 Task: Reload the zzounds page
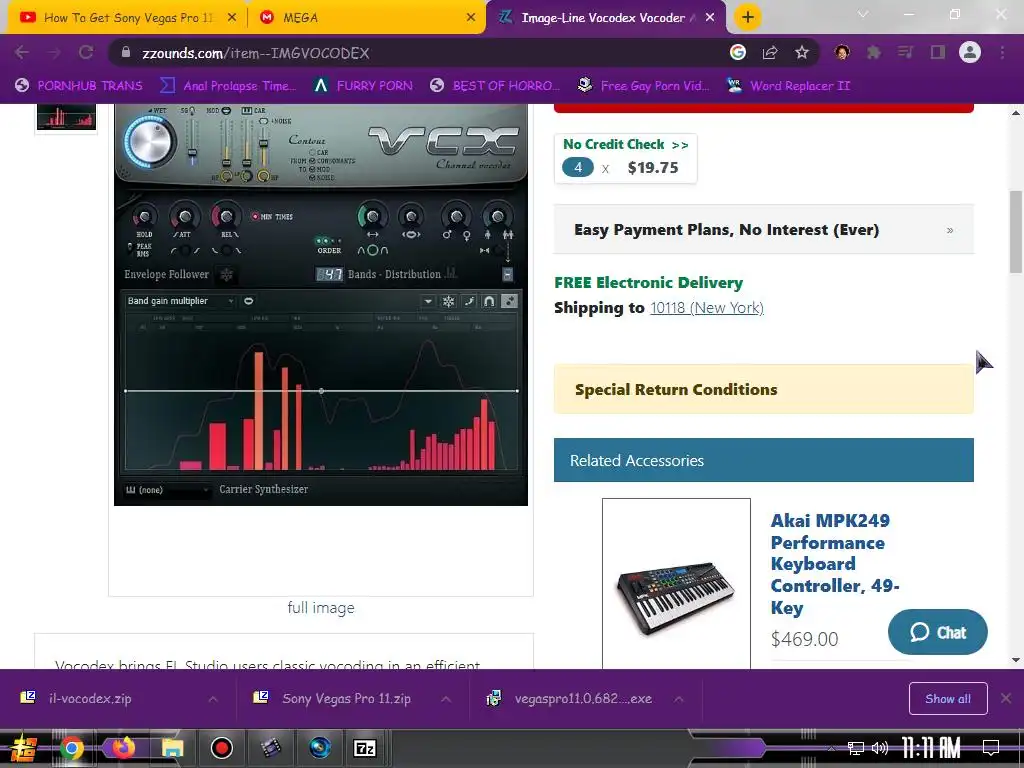click(x=86, y=53)
